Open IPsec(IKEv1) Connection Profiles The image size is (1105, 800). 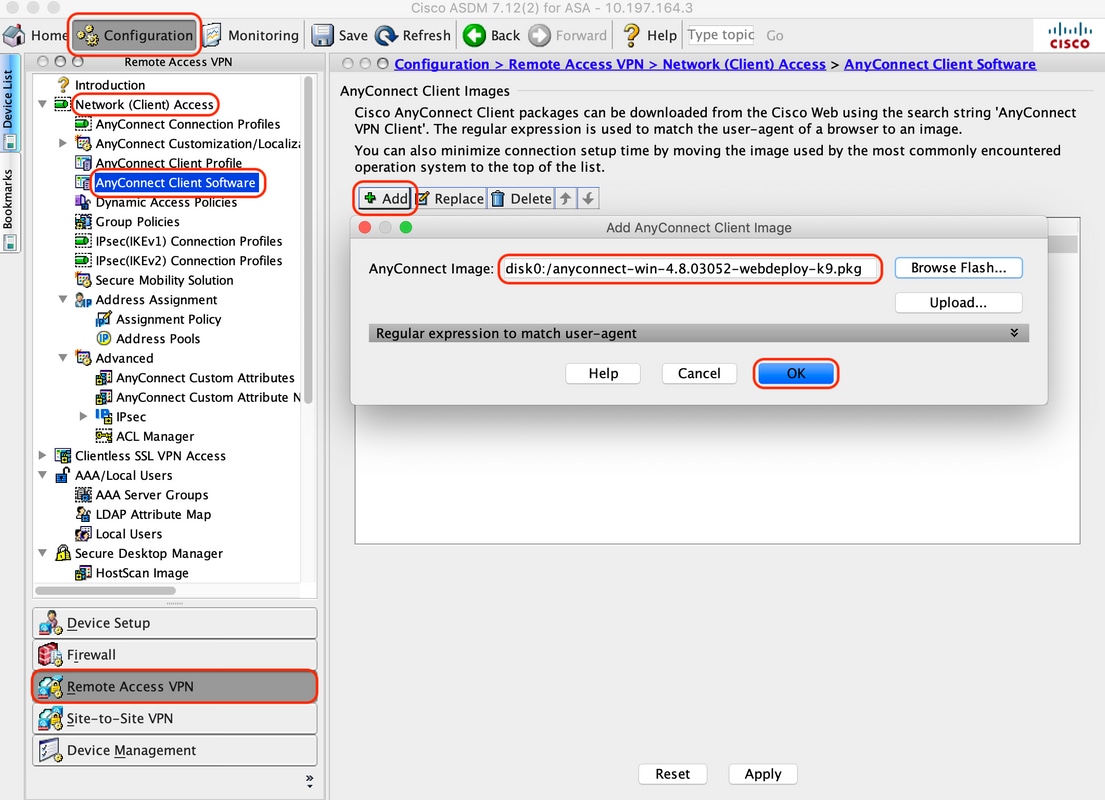[188, 241]
